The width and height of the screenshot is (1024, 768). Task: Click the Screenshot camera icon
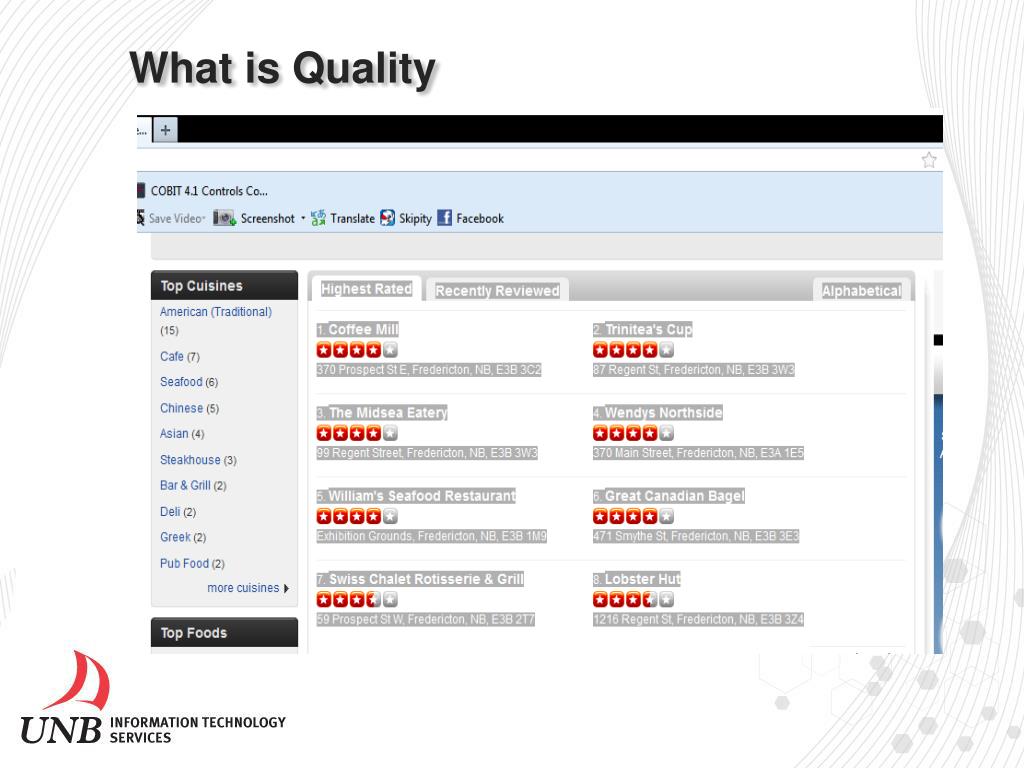[224, 218]
